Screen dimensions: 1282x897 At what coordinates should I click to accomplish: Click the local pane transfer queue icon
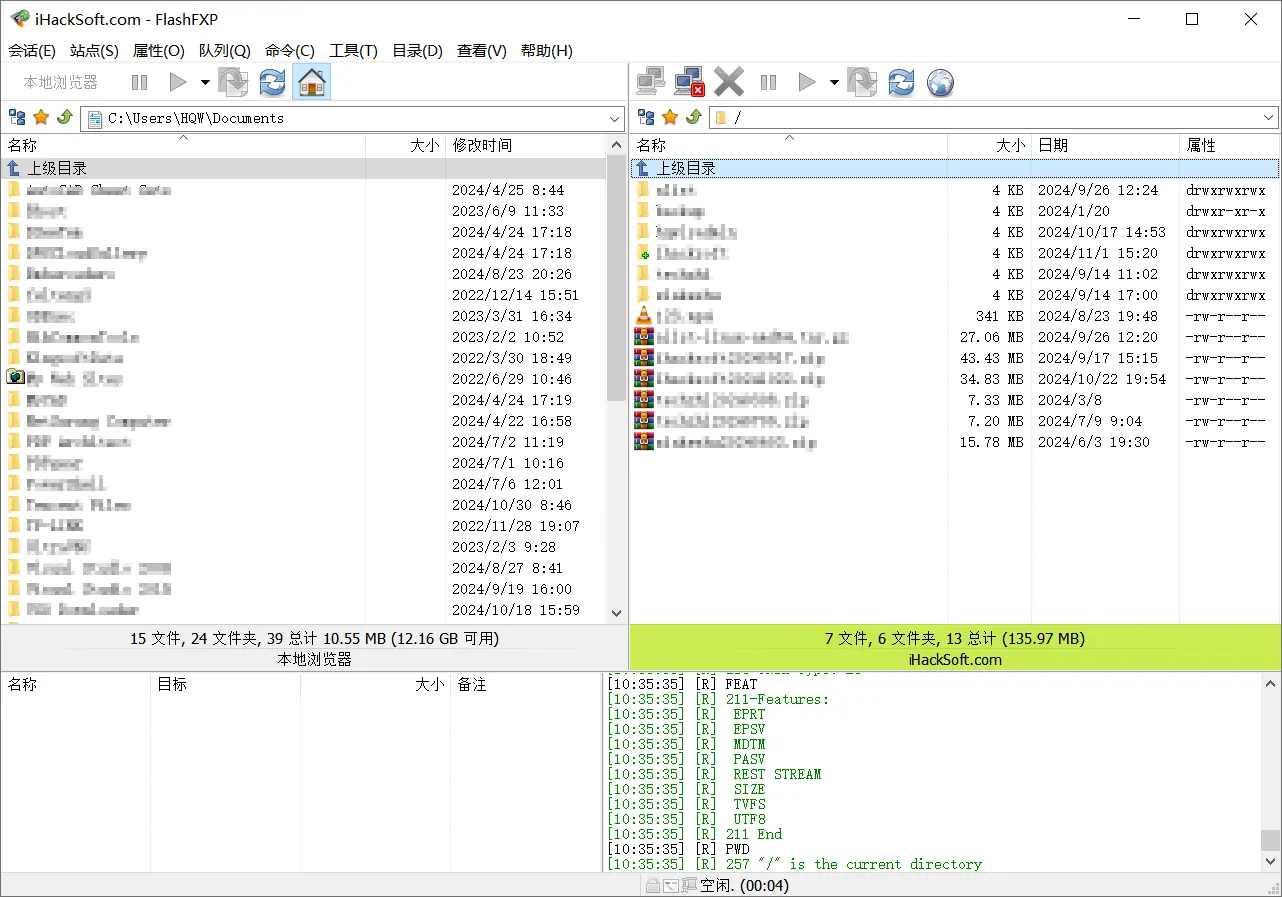click(x=233, y=82)
